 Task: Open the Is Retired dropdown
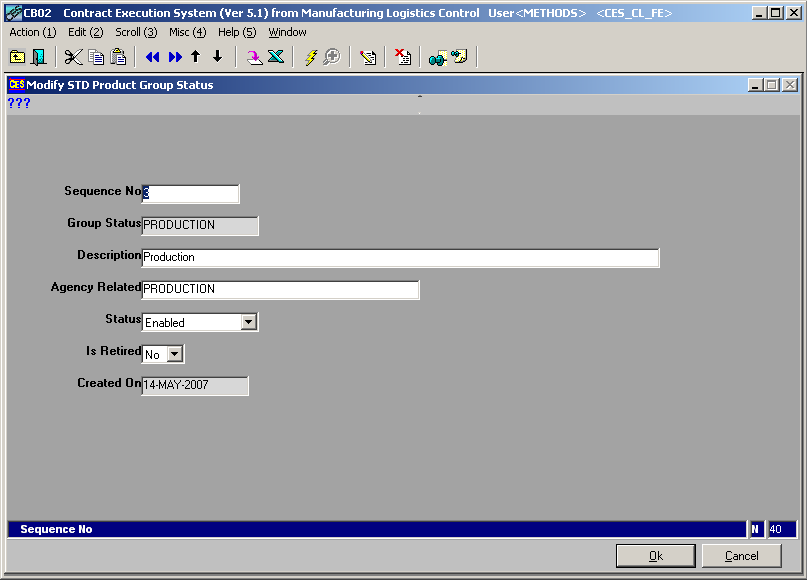pos(175,355)
